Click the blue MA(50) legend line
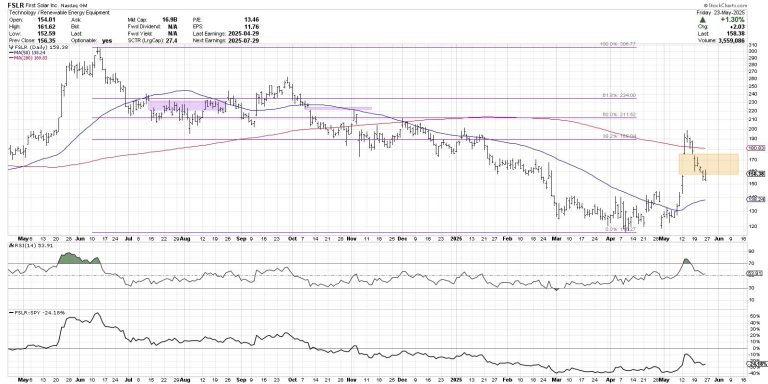 pyautogui.click(x=10, y=52)
